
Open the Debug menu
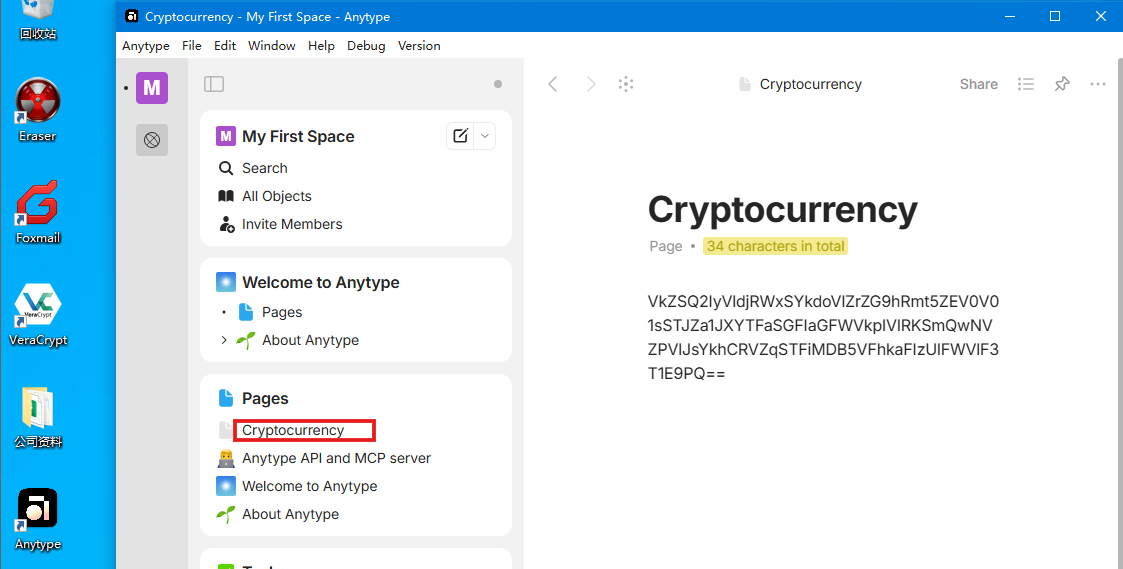point(366,46)
